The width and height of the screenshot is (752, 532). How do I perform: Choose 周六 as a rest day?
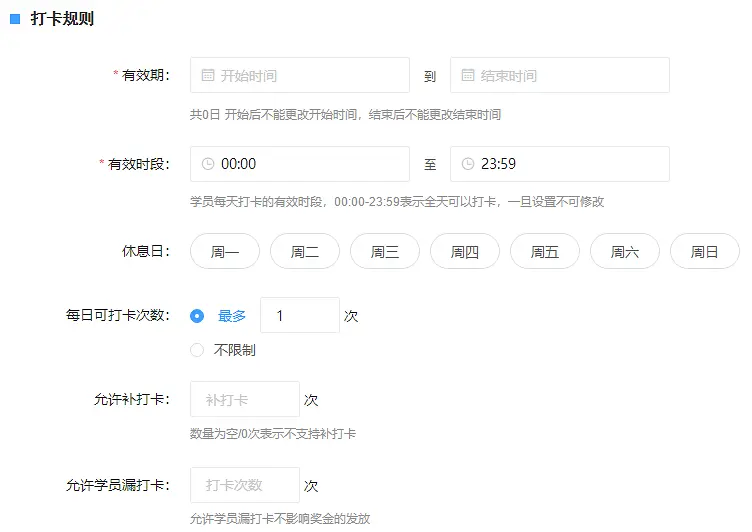pos(625,252)
